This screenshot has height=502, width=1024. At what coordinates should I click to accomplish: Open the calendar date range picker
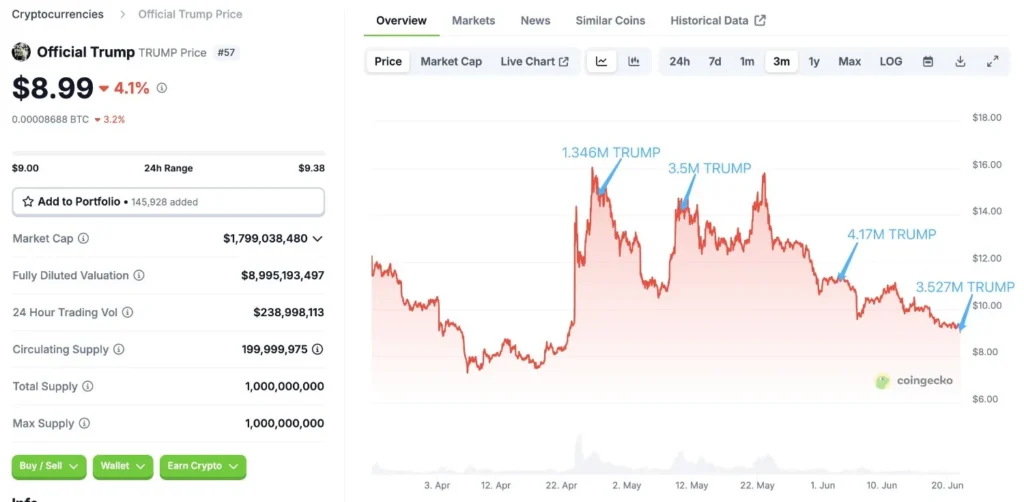tap(928, 61)
